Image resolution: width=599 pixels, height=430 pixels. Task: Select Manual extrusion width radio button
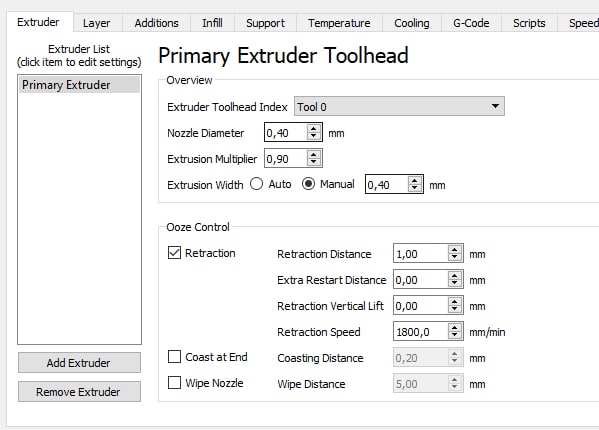tap(308, 184)
